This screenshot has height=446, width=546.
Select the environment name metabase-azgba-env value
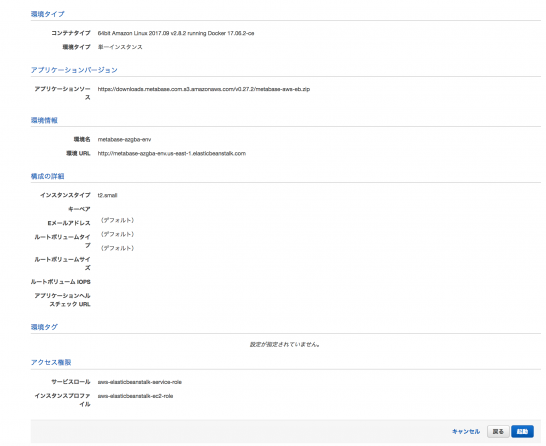click(124, 139)
